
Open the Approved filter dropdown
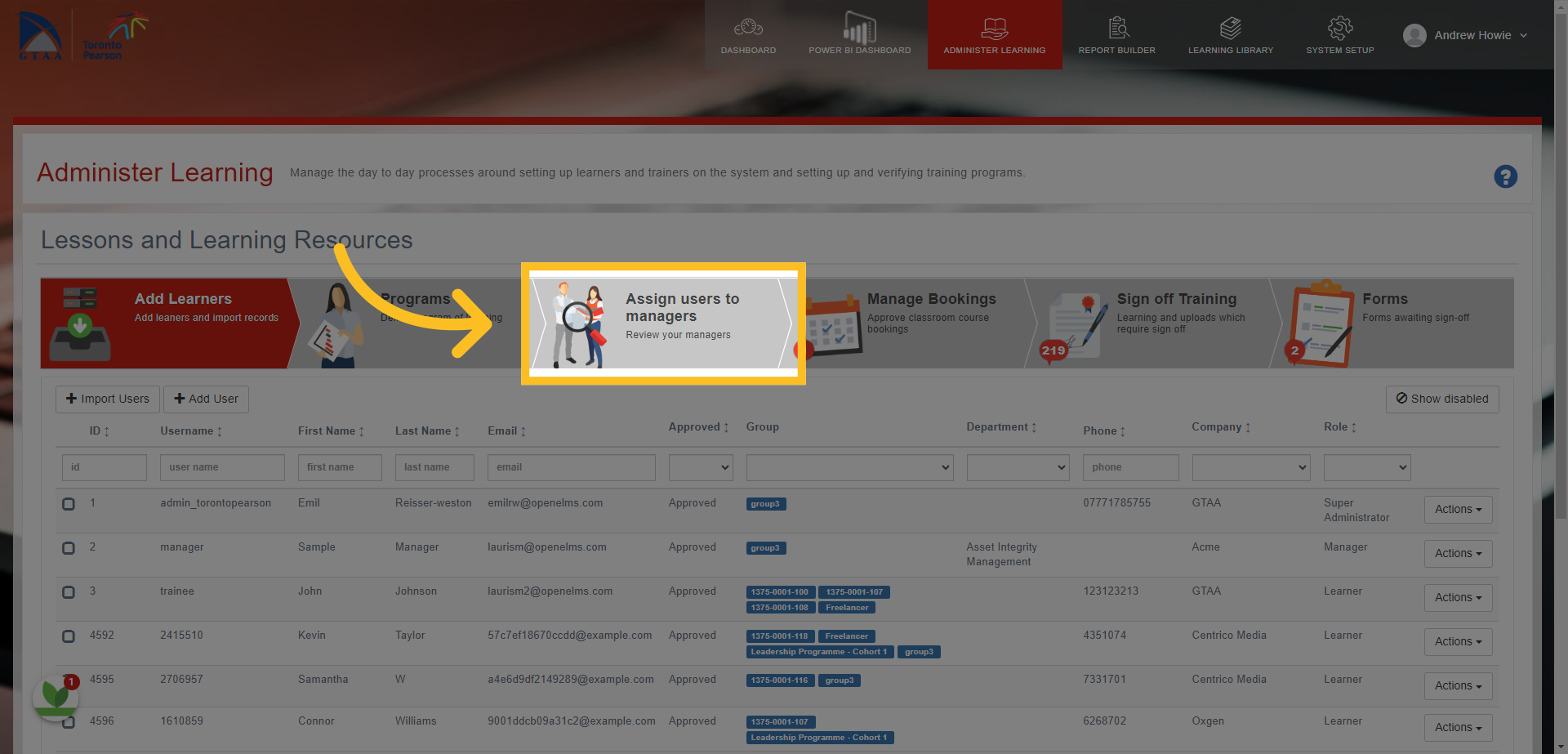[701, 467]
